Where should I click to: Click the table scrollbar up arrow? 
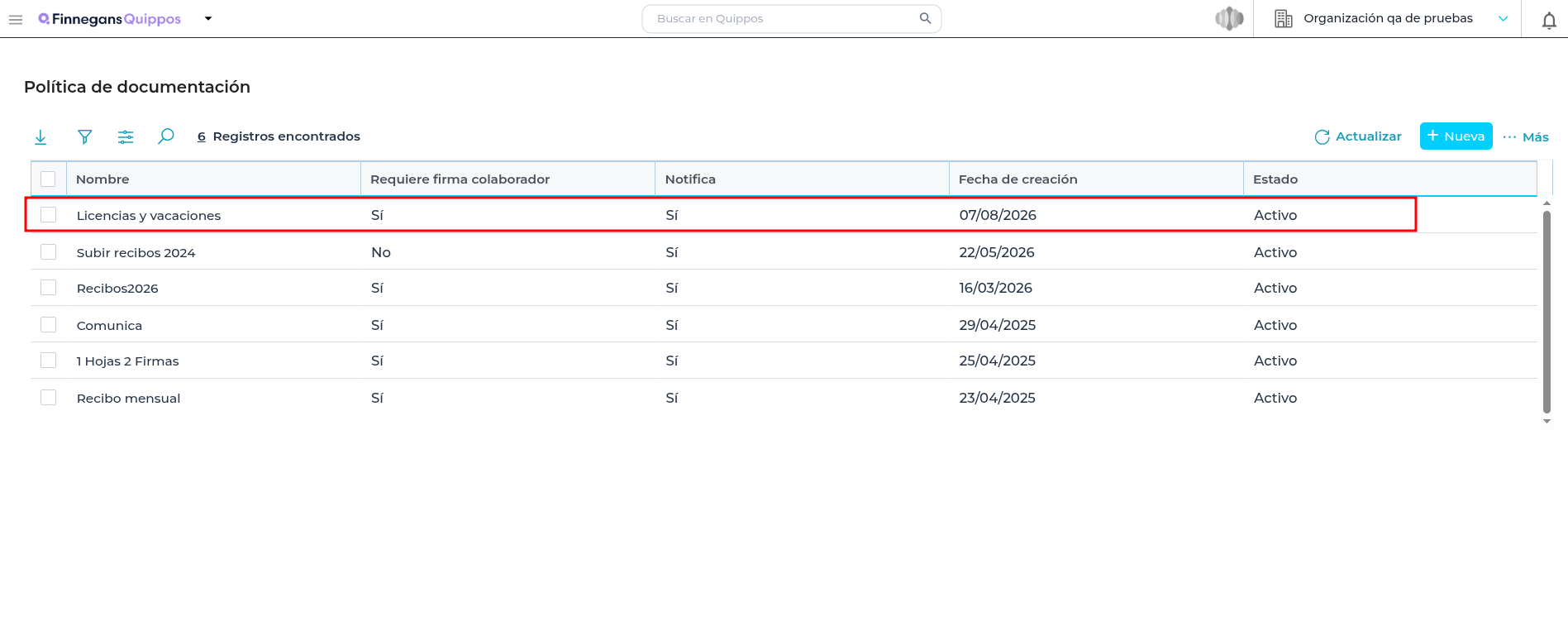1547,203
